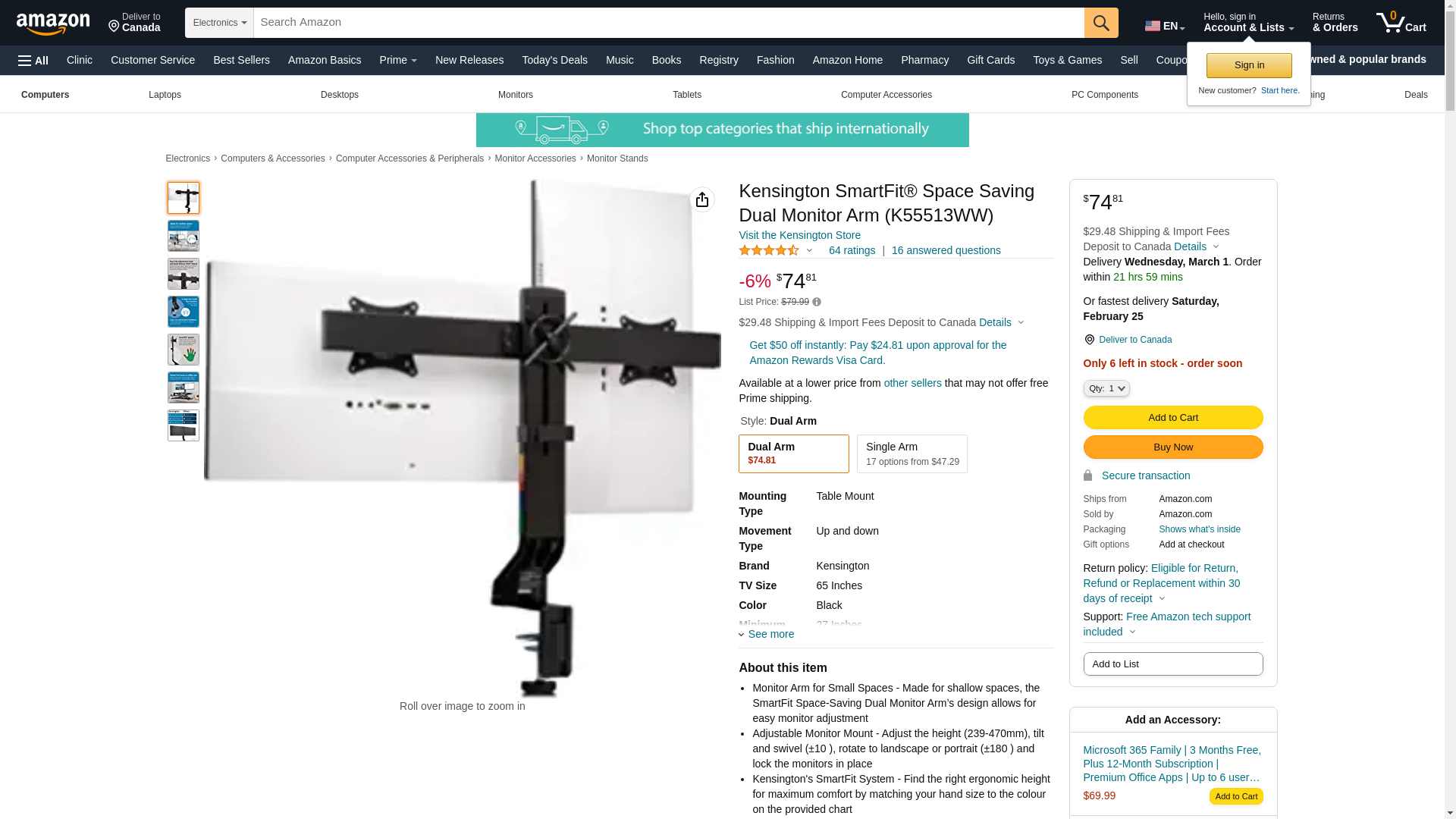Click into the Search Amazon field

pos(669,23)
